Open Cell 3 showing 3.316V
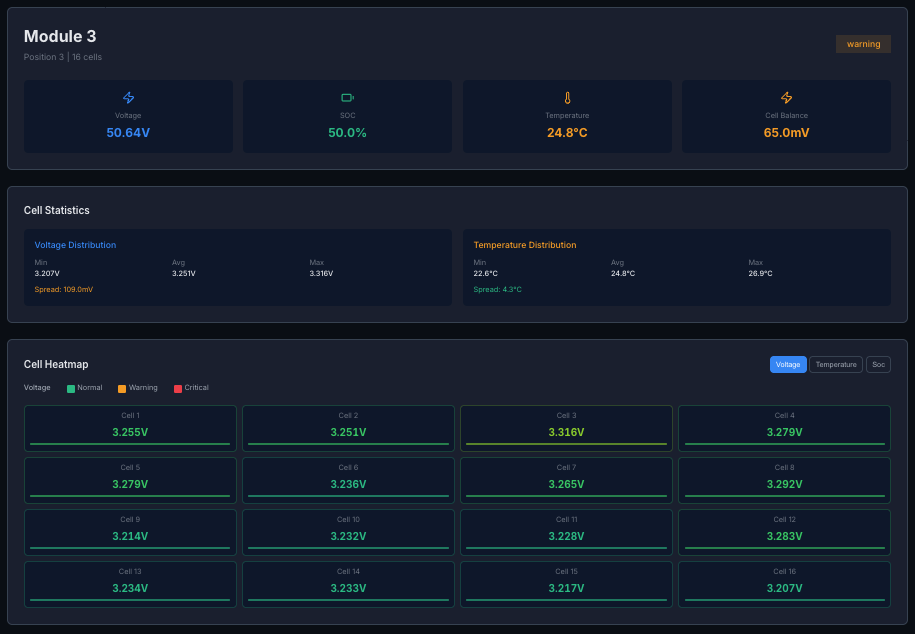Screen dimensions: 915x634 coord(566,427)
